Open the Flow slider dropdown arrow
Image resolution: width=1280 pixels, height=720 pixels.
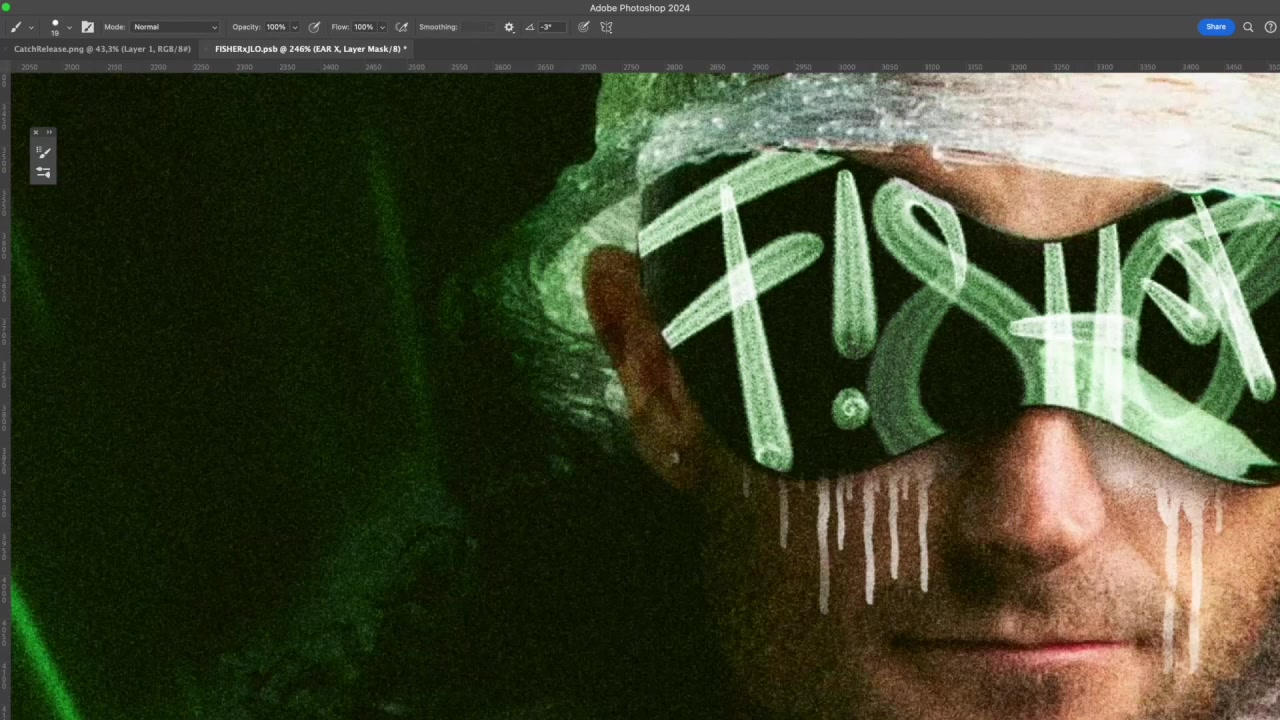click(x=382, y=27)
